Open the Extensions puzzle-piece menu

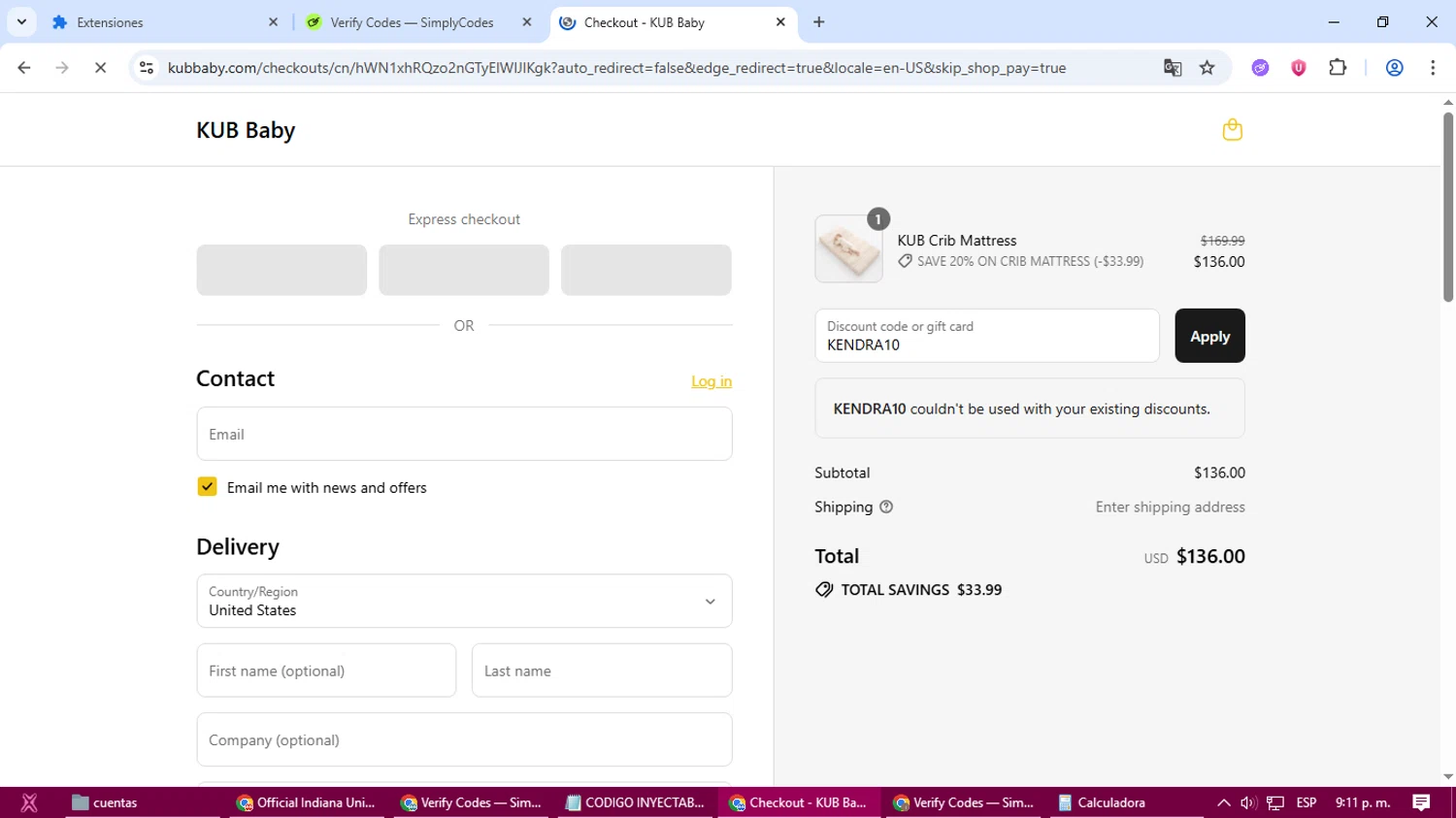(x=1338, y=68)
